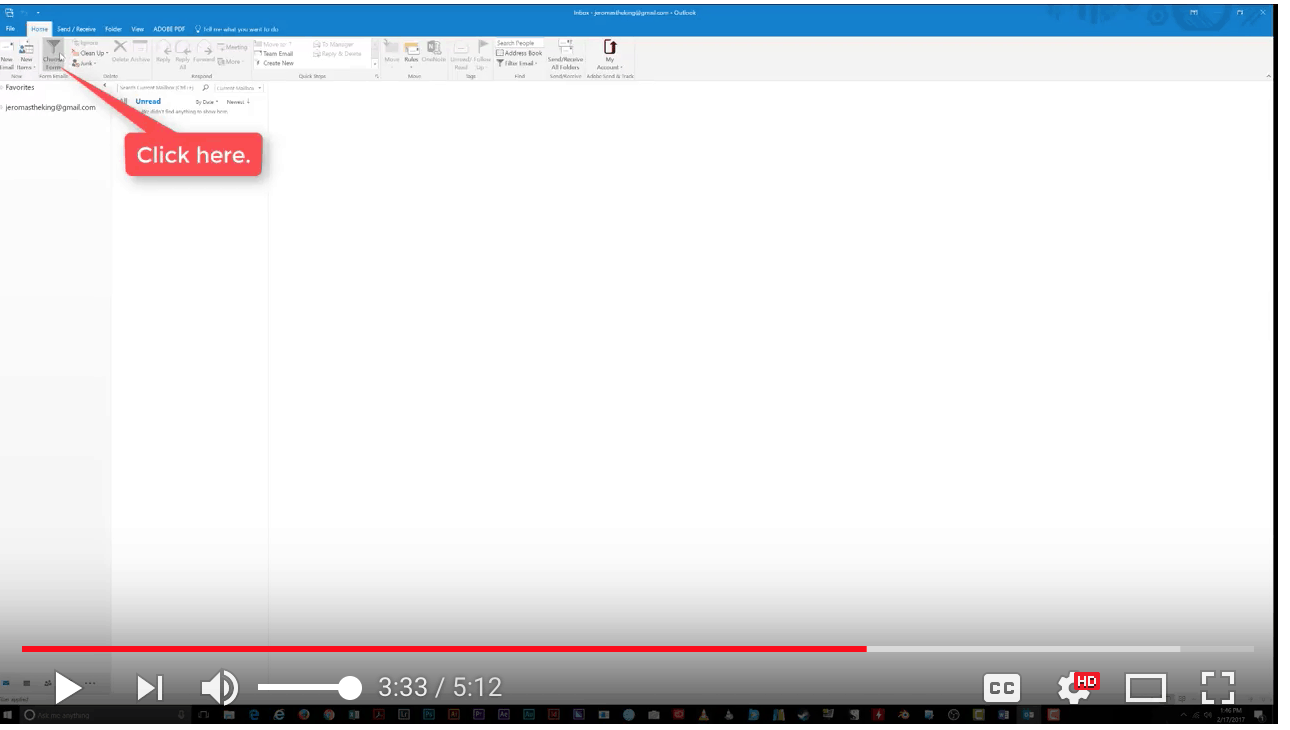Screen dimensions: 1290x730
Task: Select the To Manager quick step
Action: click(334, 45)
